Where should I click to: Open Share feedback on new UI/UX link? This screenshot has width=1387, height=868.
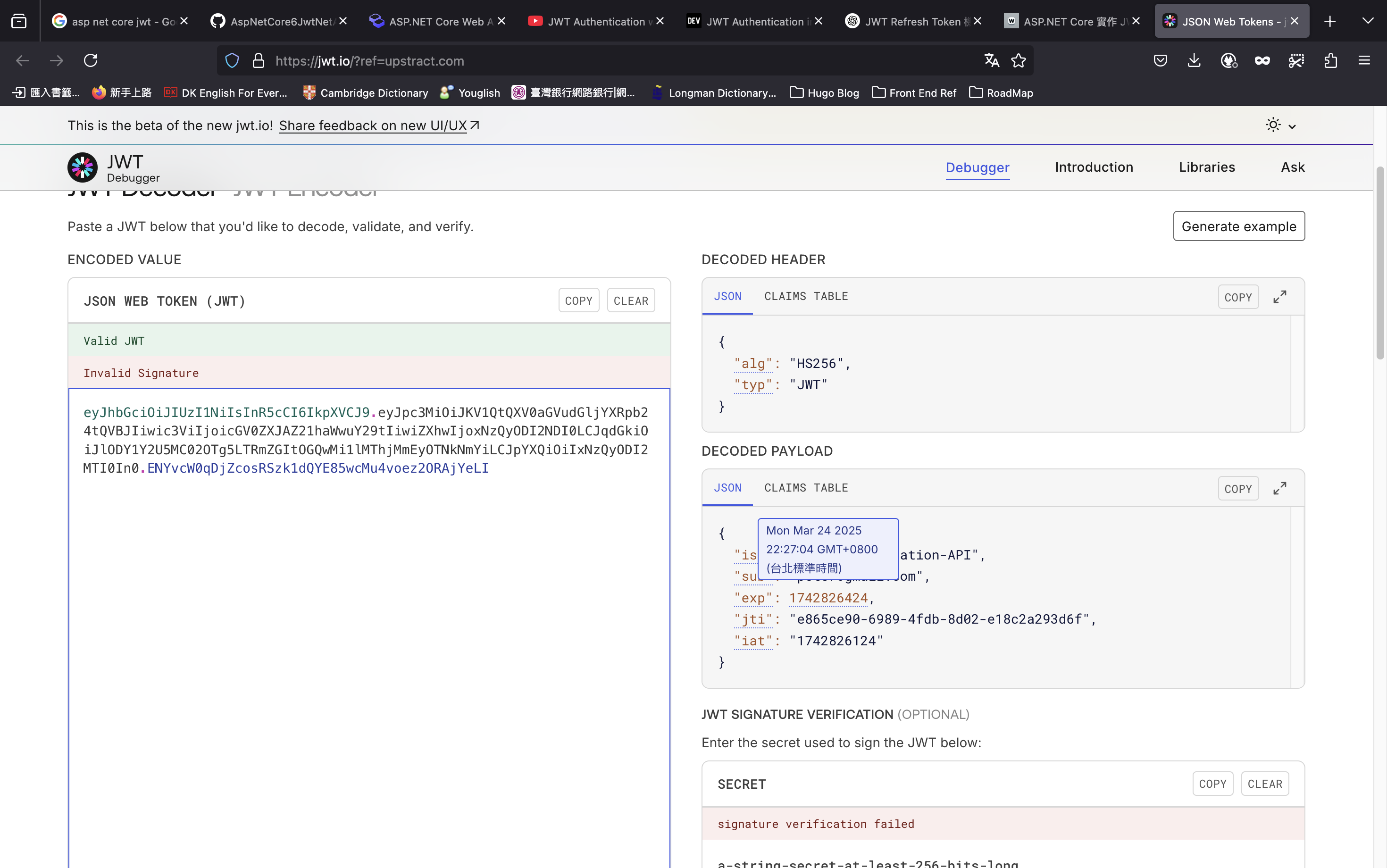click(373, 125)
